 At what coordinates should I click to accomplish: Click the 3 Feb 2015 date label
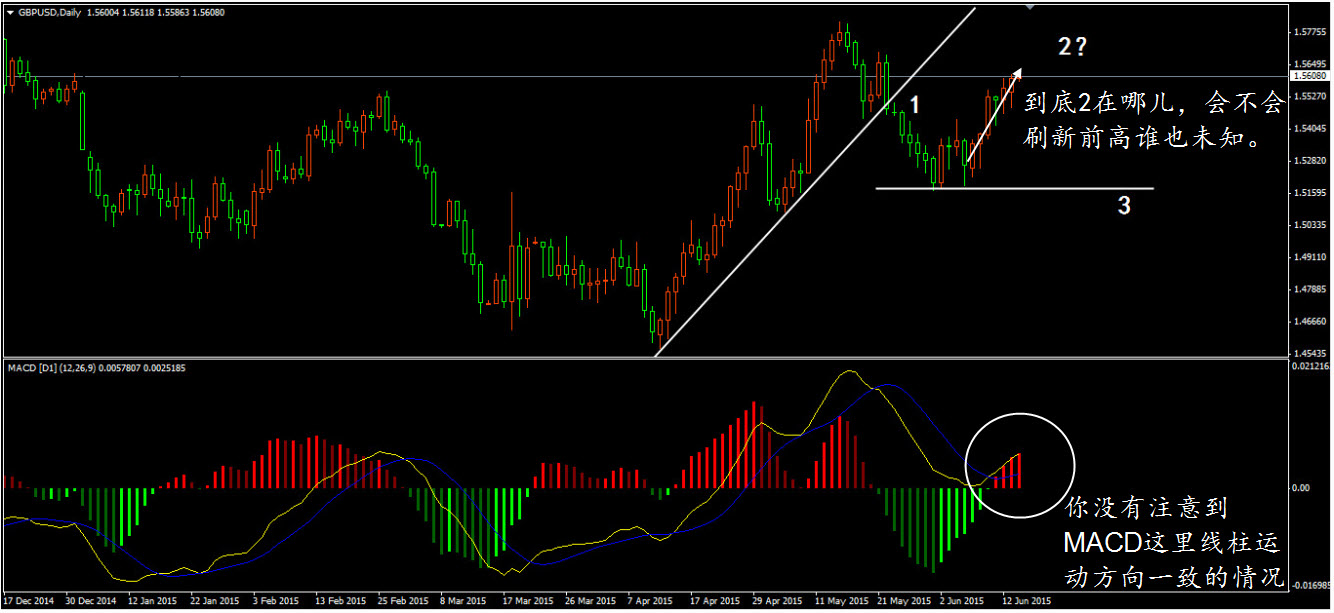275,601
